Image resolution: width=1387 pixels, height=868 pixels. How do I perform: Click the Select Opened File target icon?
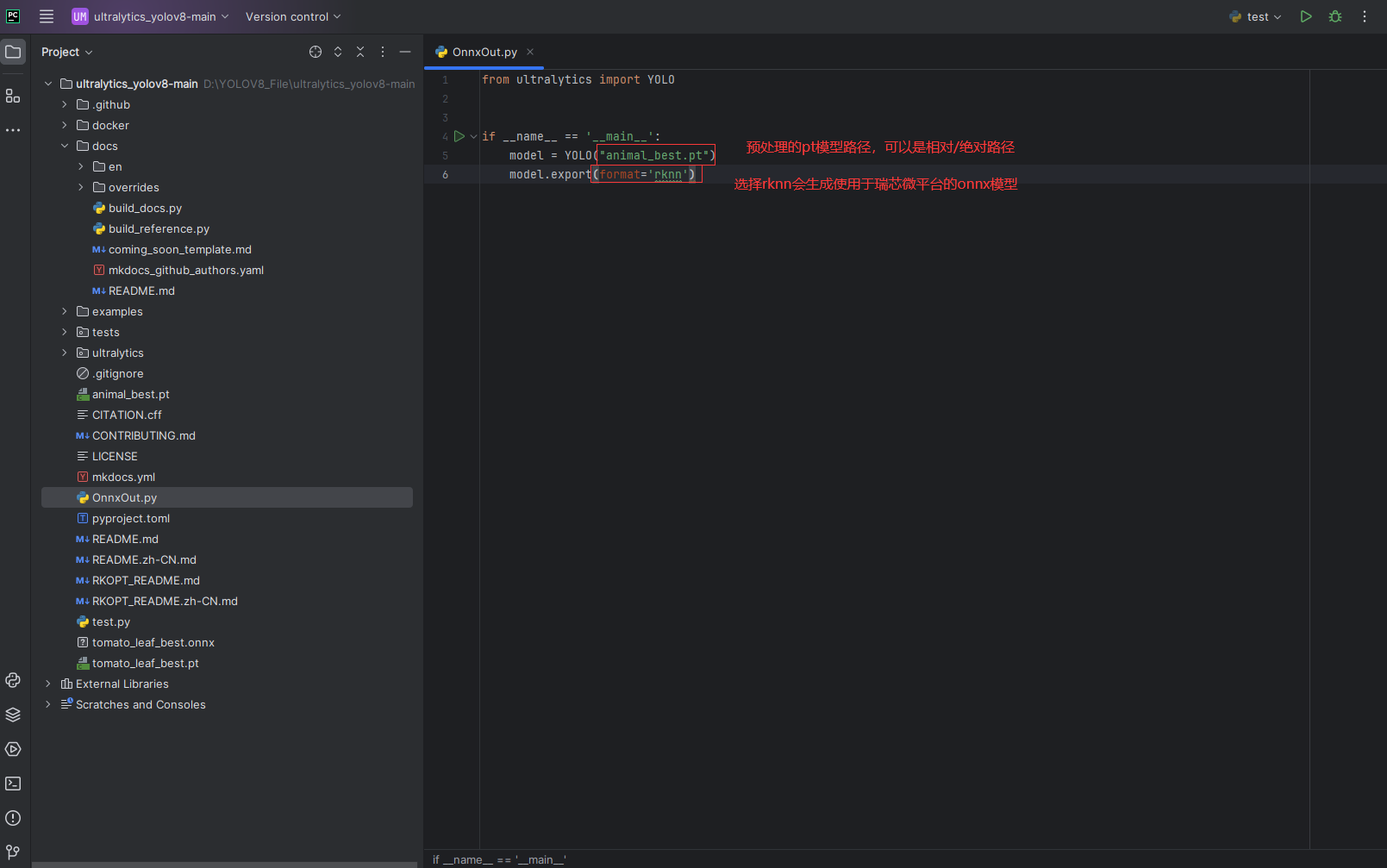coord(316,52)
